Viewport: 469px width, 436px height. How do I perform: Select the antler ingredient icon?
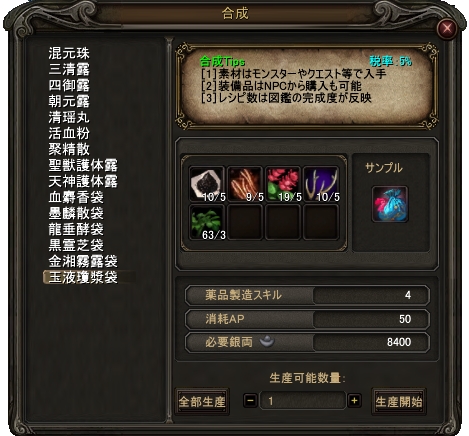tap(321, 184)
